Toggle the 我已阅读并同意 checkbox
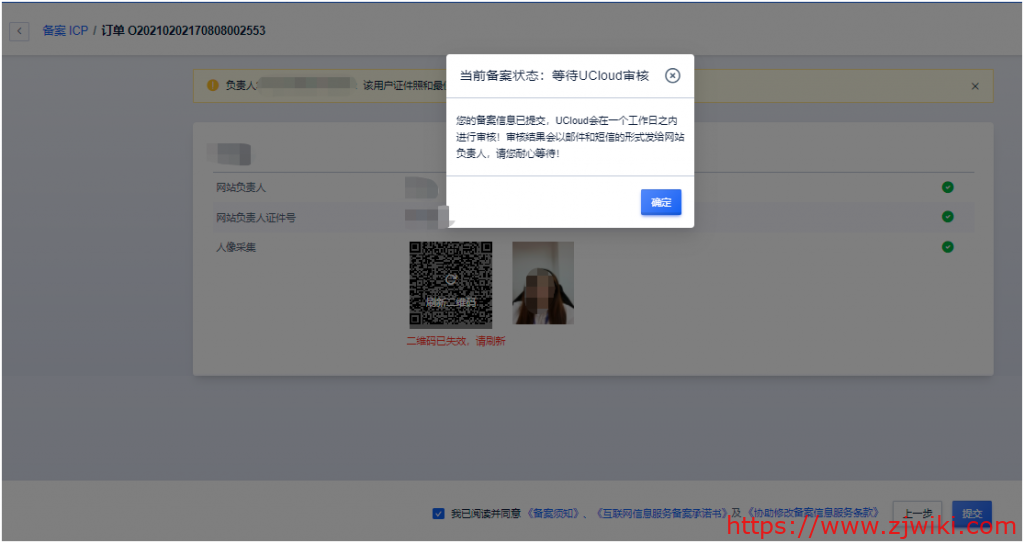 point(438,513)
